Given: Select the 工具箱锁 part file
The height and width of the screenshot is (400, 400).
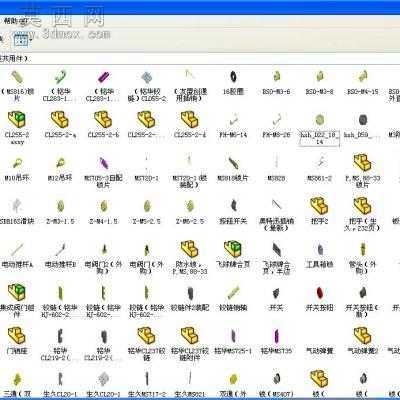Looking at the screenshot, I should click(x=319, y=249).
